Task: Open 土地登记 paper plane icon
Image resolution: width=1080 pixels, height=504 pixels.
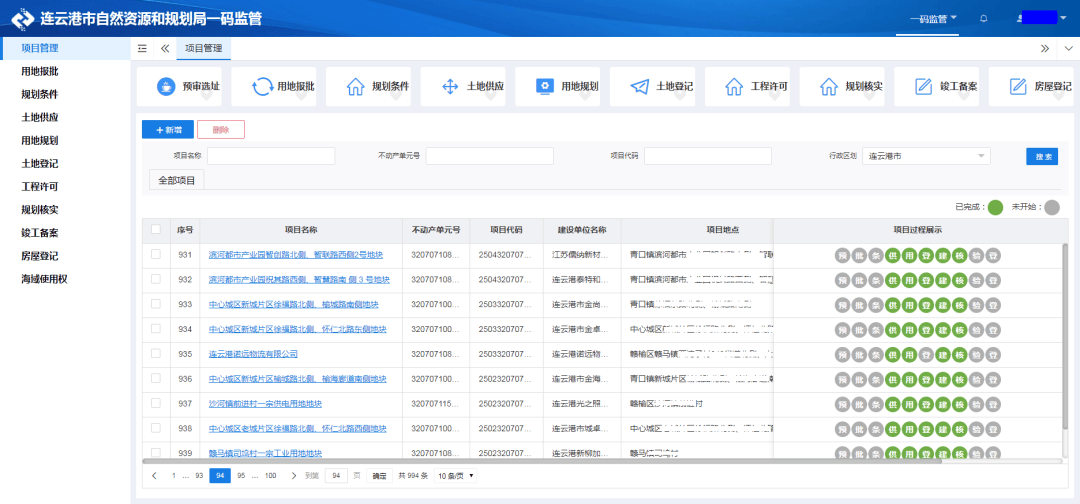Action: [640, 87]
